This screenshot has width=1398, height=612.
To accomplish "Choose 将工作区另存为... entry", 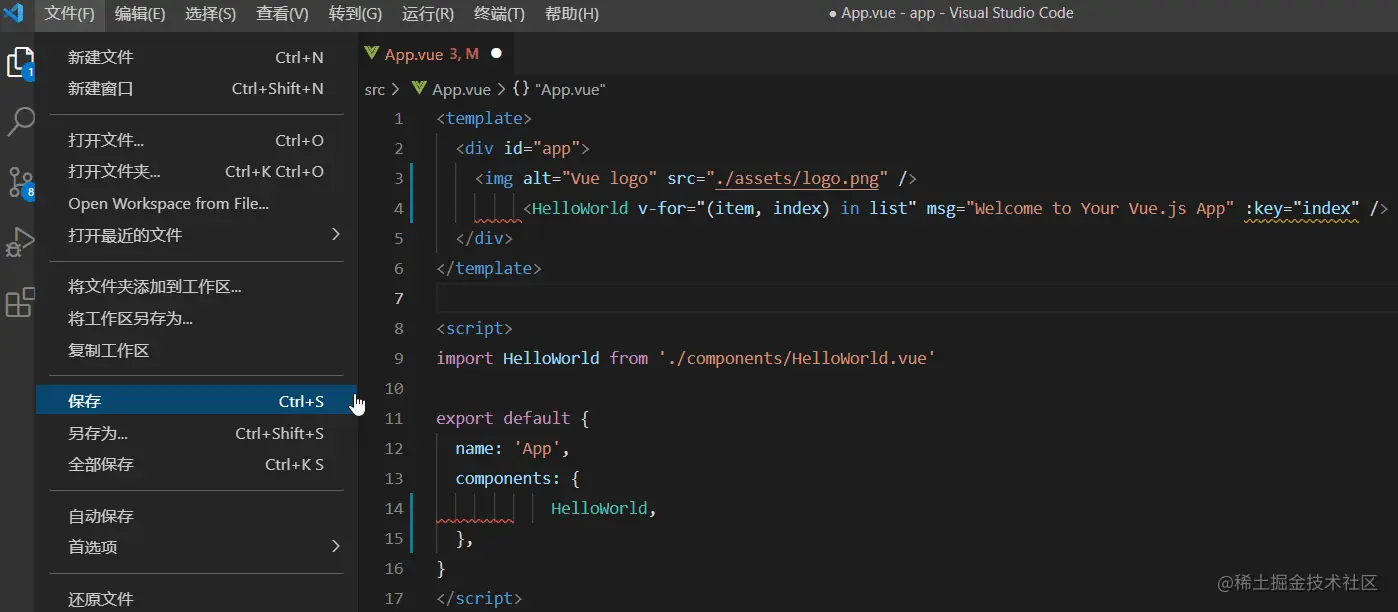I will [x=196, y=319].
